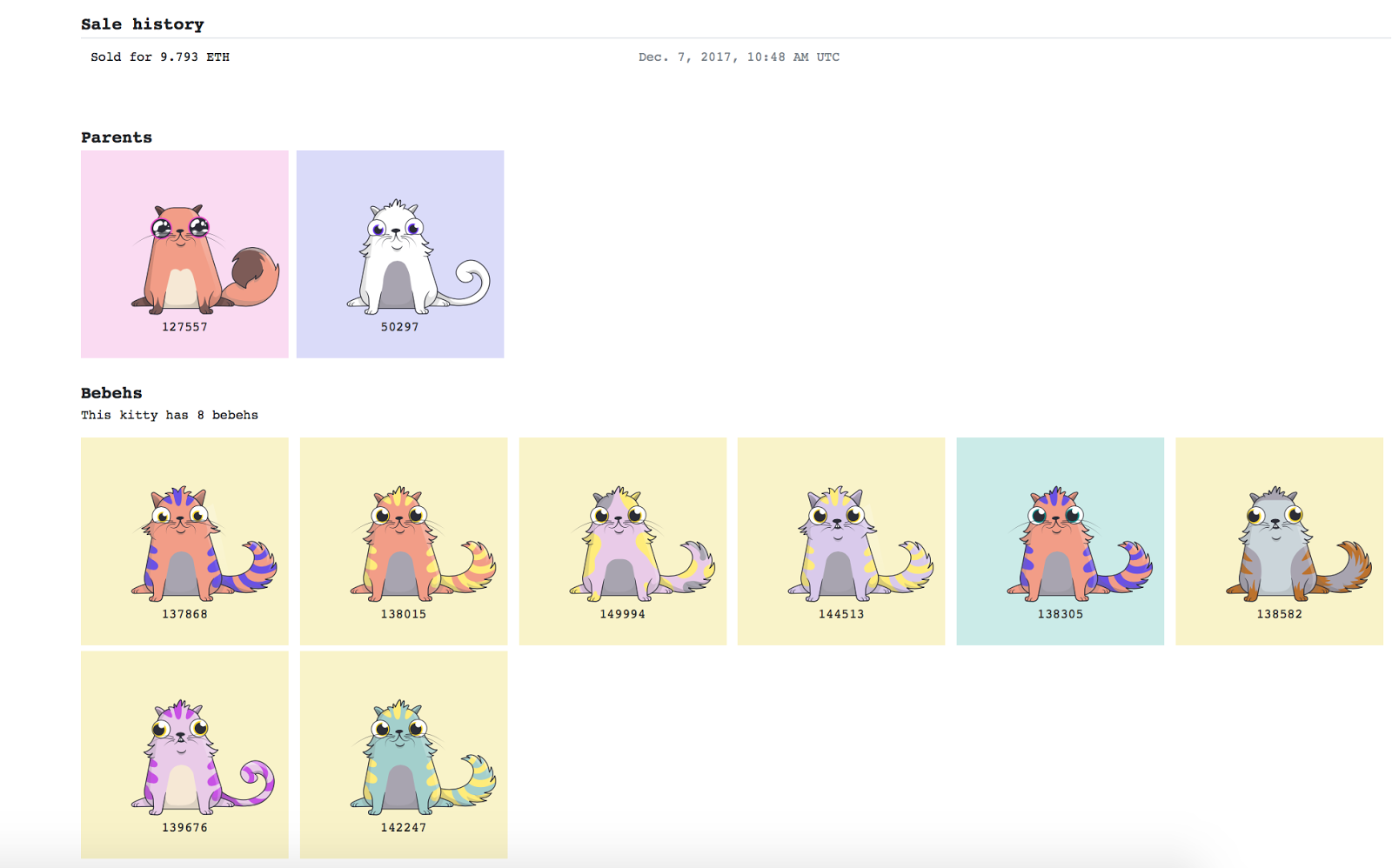Open bebeh kitty 149994
This screenshot has width=1392, height=868.
623,541
